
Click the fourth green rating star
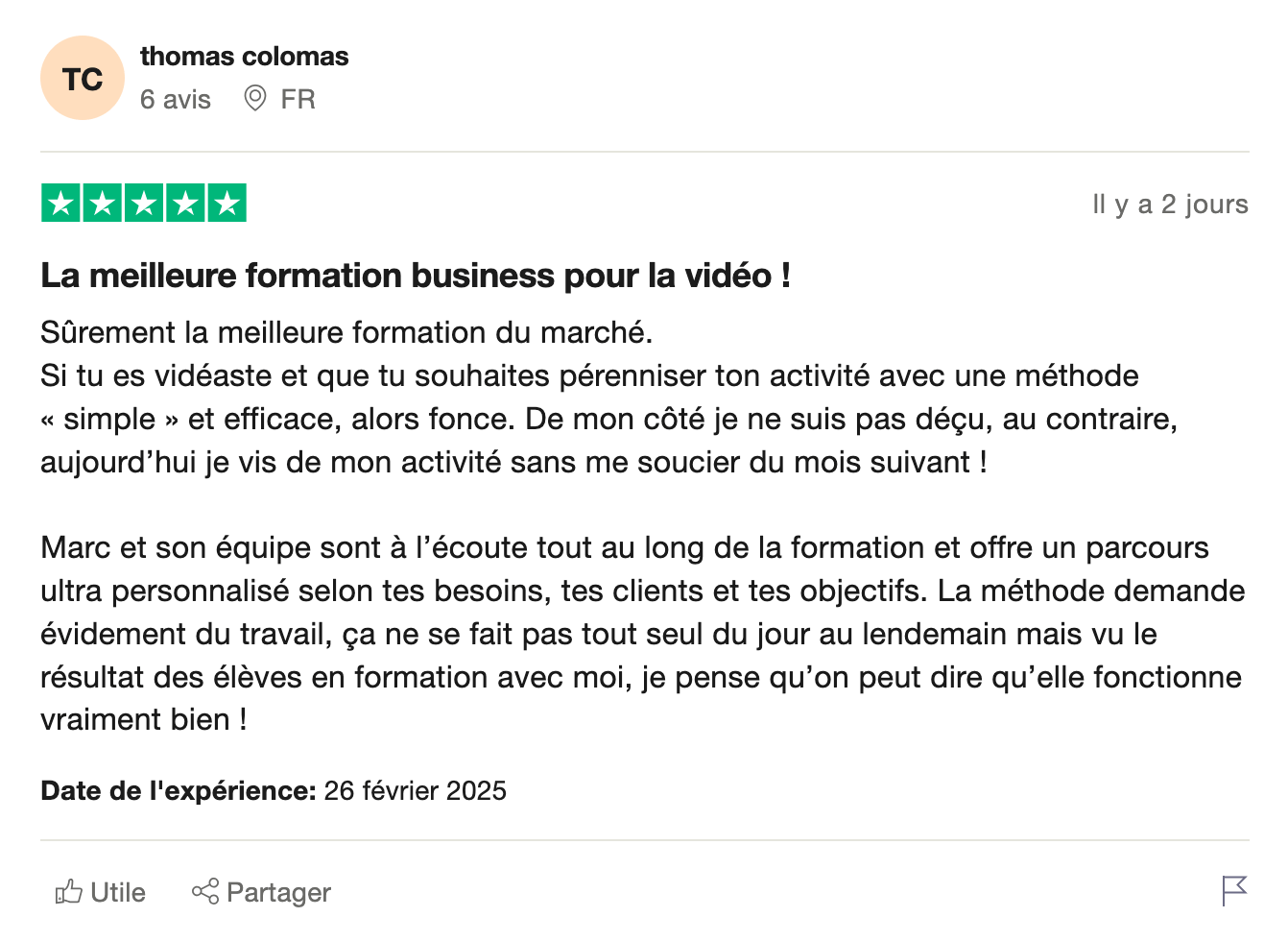coord(185,204)
